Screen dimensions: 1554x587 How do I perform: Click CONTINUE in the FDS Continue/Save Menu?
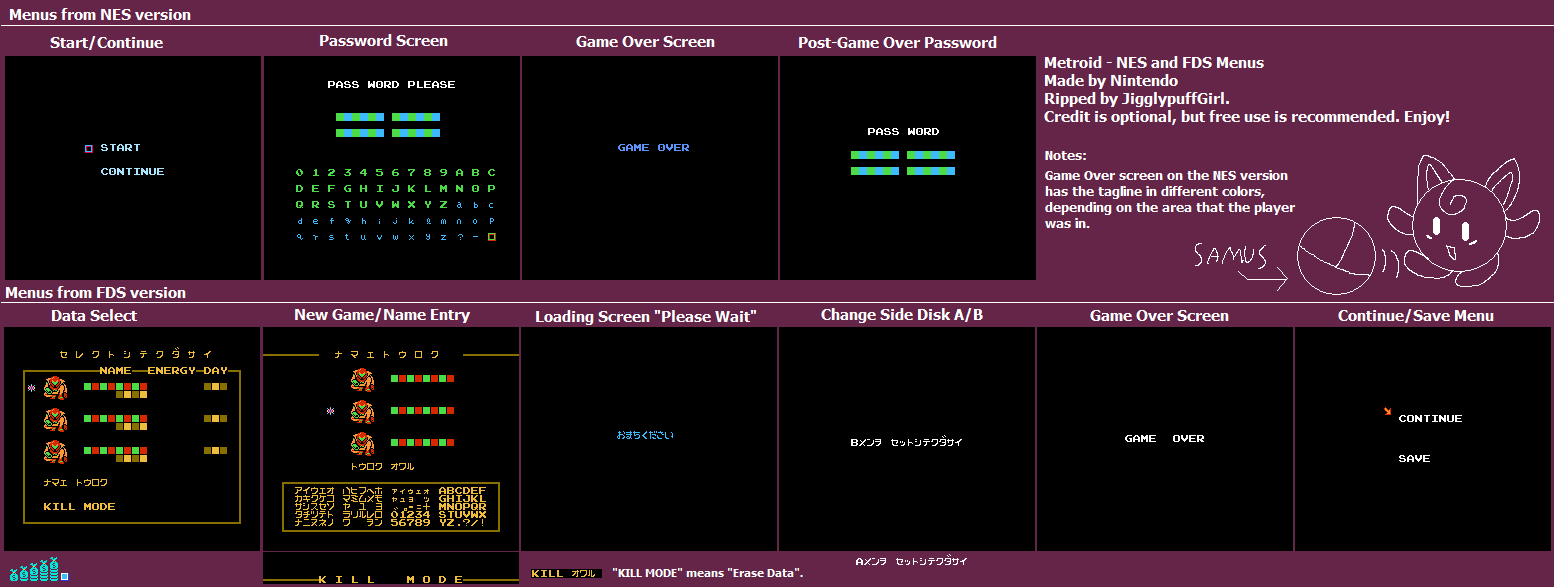1430,419
